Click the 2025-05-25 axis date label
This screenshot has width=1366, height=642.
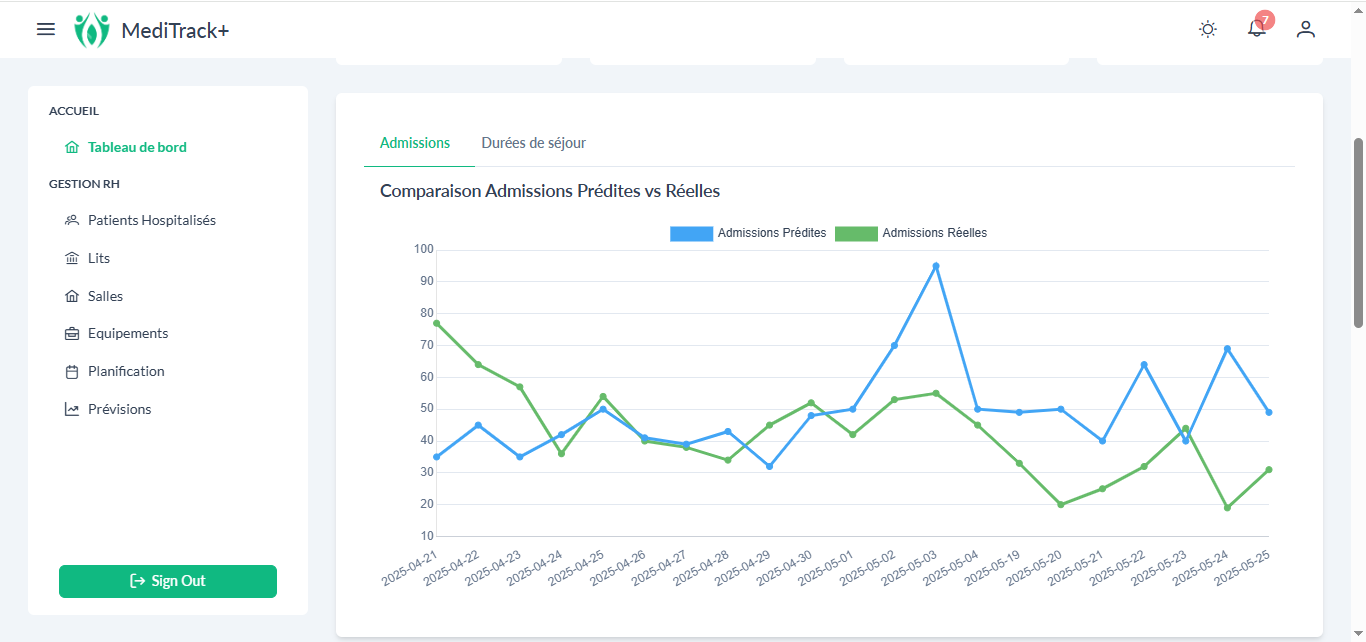1242,567
